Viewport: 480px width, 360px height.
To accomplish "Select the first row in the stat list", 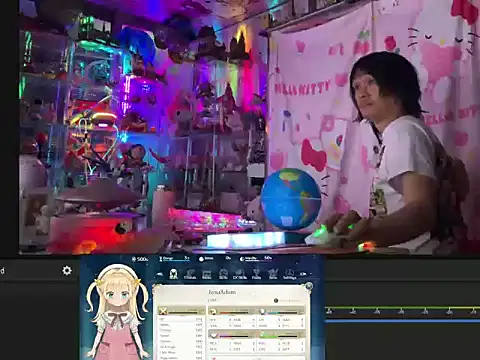I will pos(181,319).
